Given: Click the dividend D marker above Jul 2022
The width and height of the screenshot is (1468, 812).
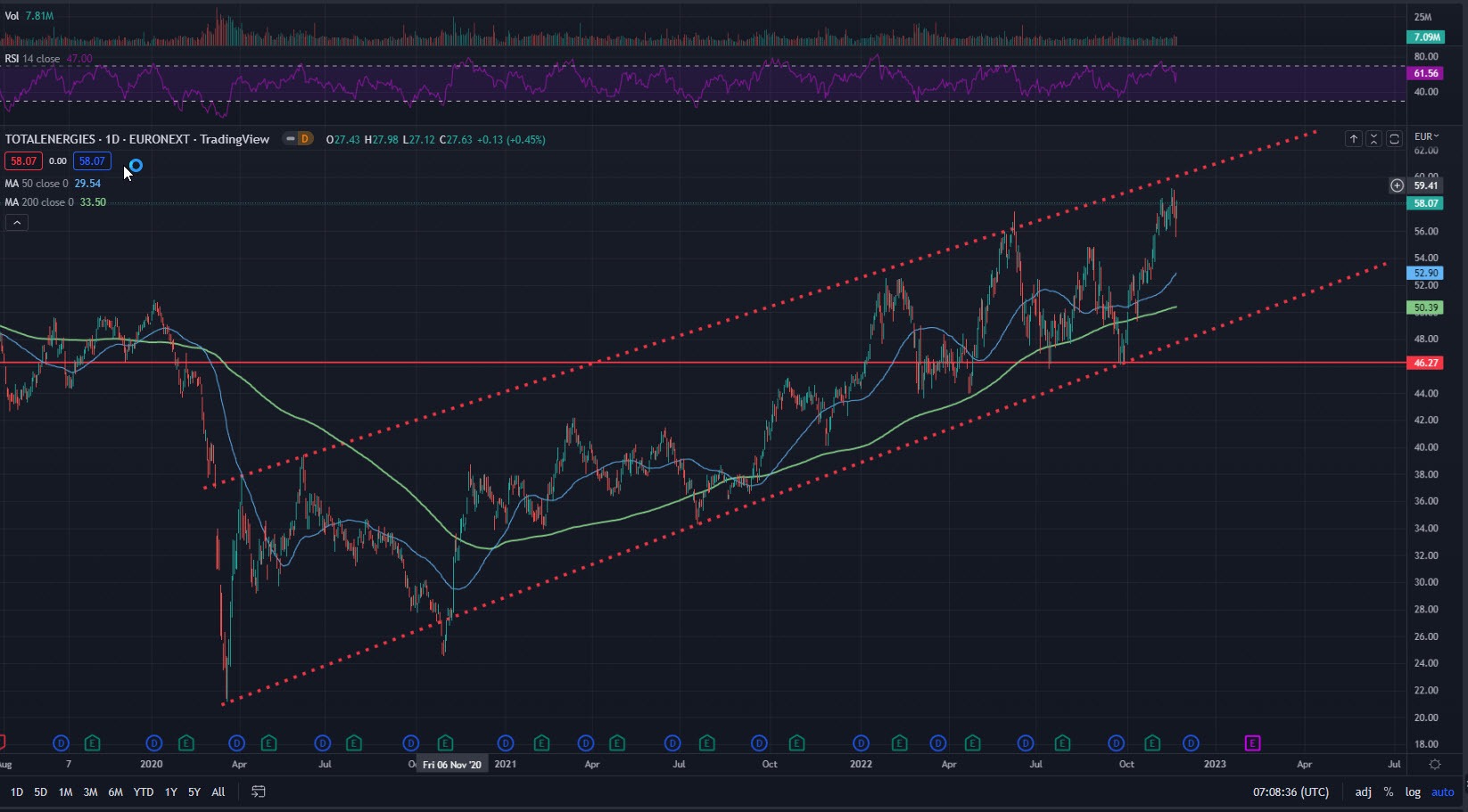Looking at the screenshot, I should point(1026,742).
